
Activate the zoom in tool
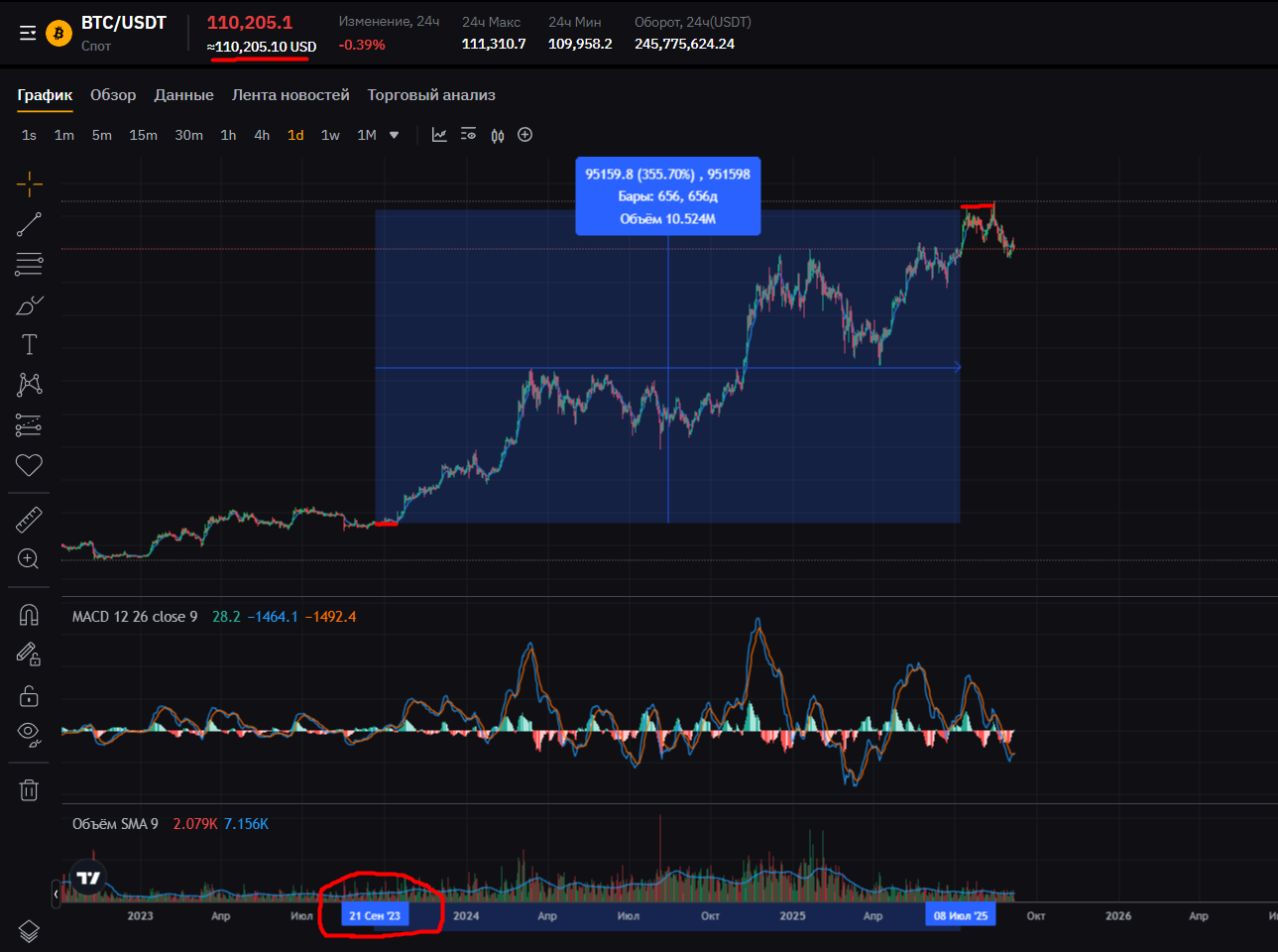(x=29, y=559)
